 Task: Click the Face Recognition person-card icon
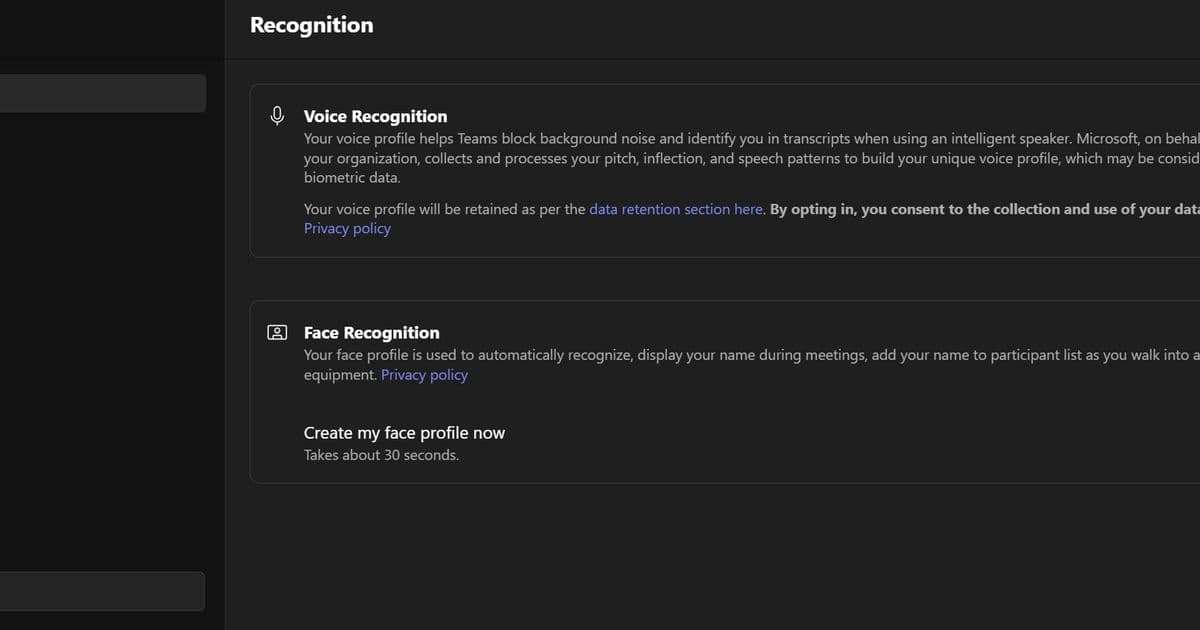pyautogui.click(x=278, y=332)
